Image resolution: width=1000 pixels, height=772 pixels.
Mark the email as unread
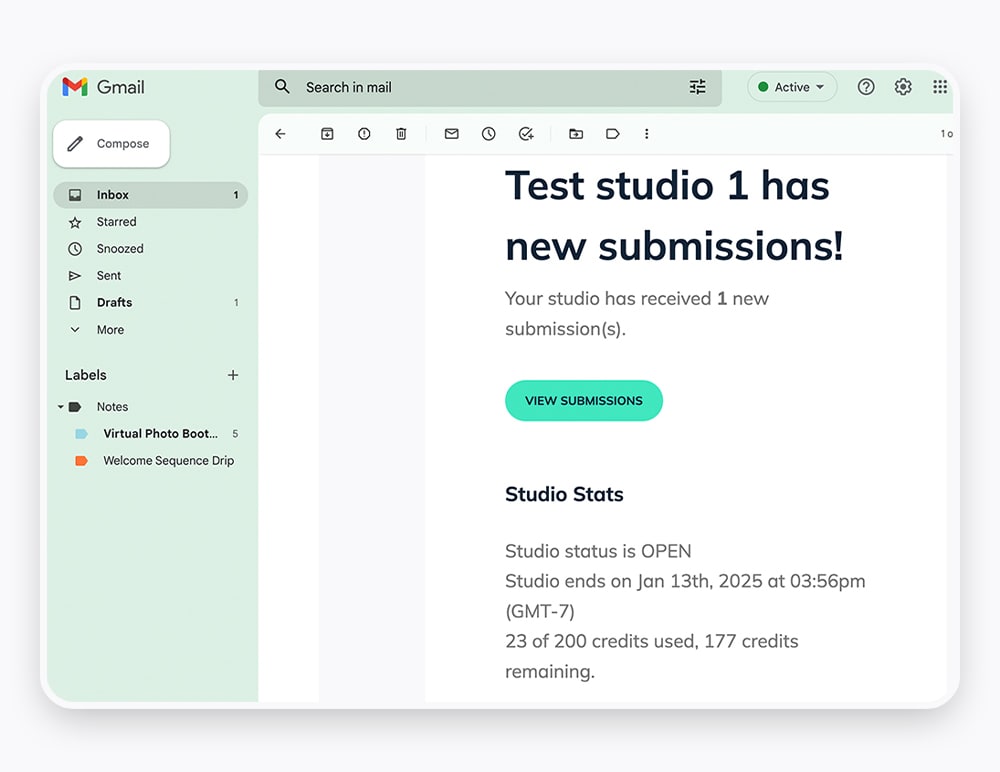451,133
